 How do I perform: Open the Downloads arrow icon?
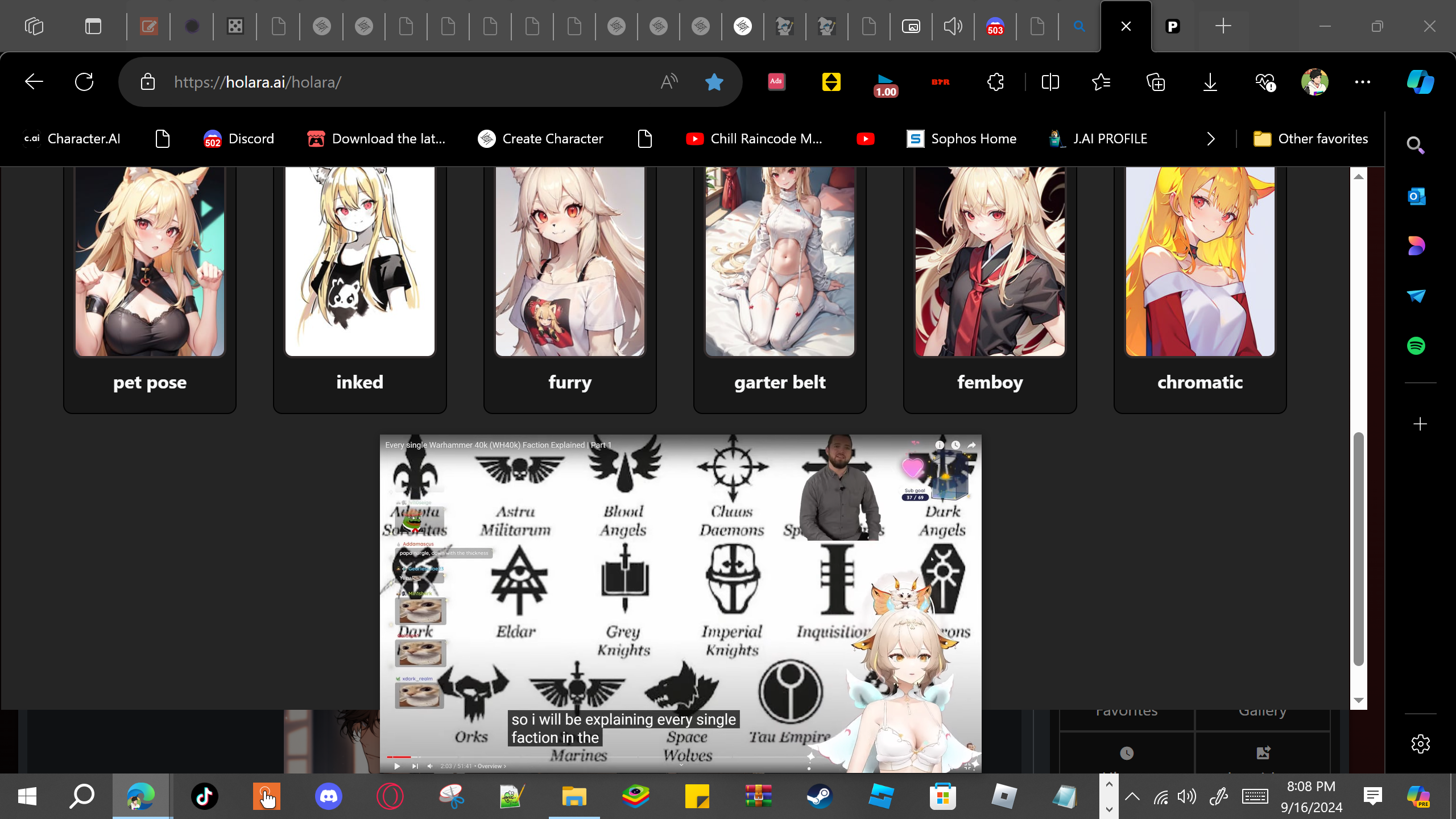tap(1210, 82)
